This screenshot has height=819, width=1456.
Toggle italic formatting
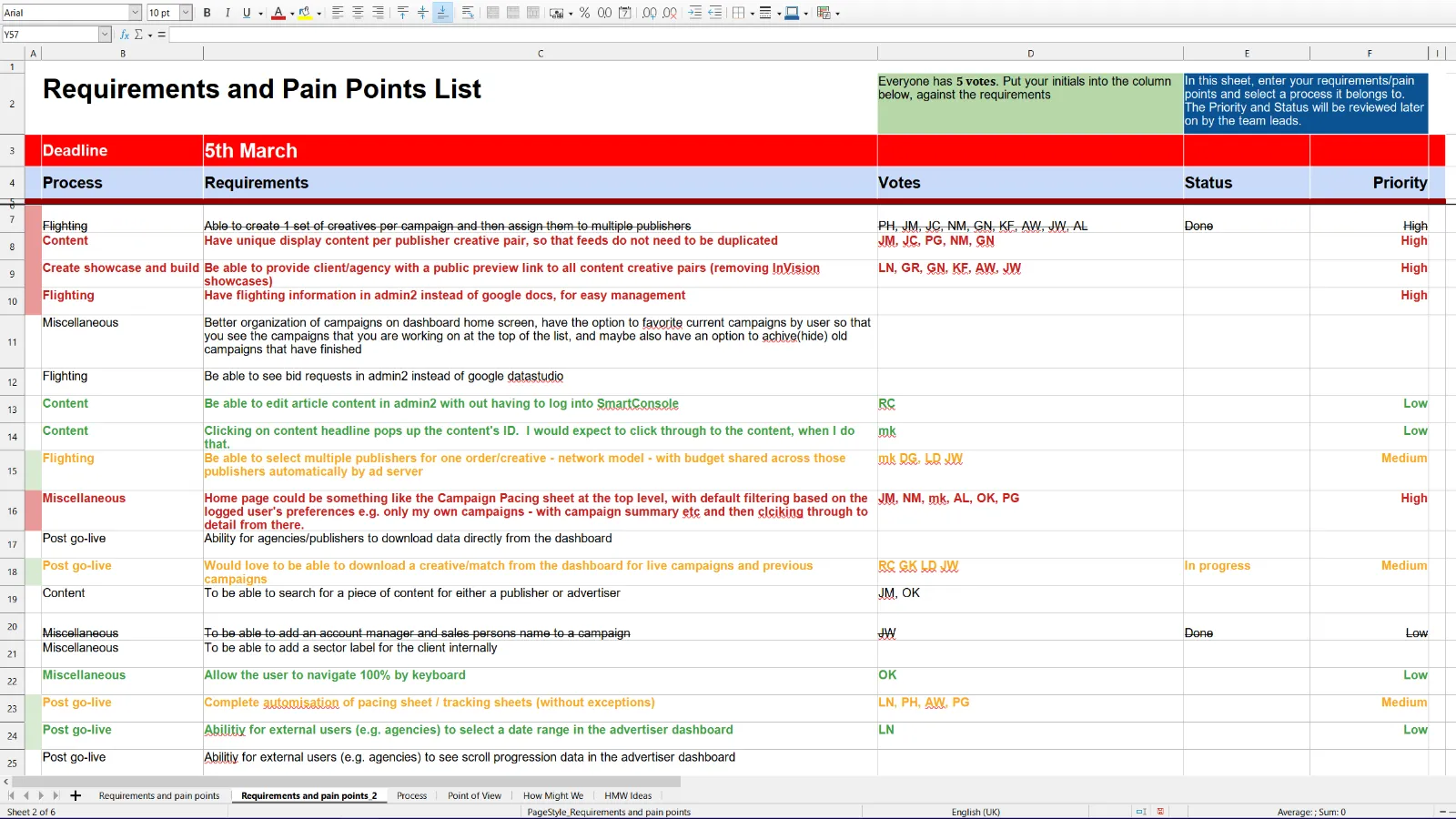point(227,13)
